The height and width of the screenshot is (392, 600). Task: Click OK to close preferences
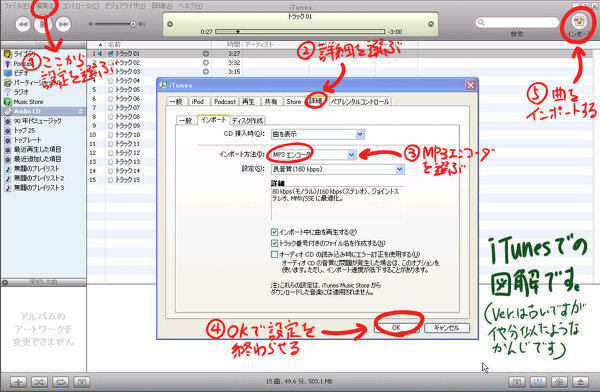coord(396,328)
